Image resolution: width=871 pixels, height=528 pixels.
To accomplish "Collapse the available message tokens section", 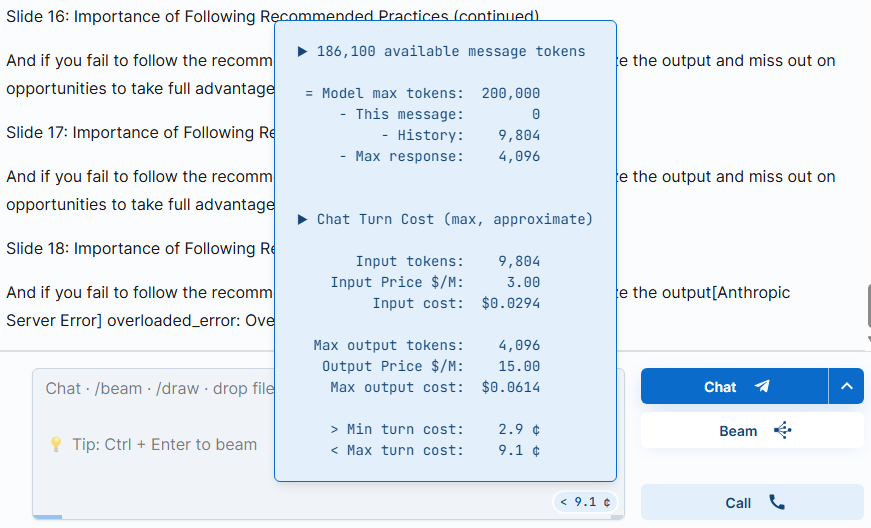I will click(303, 51).
